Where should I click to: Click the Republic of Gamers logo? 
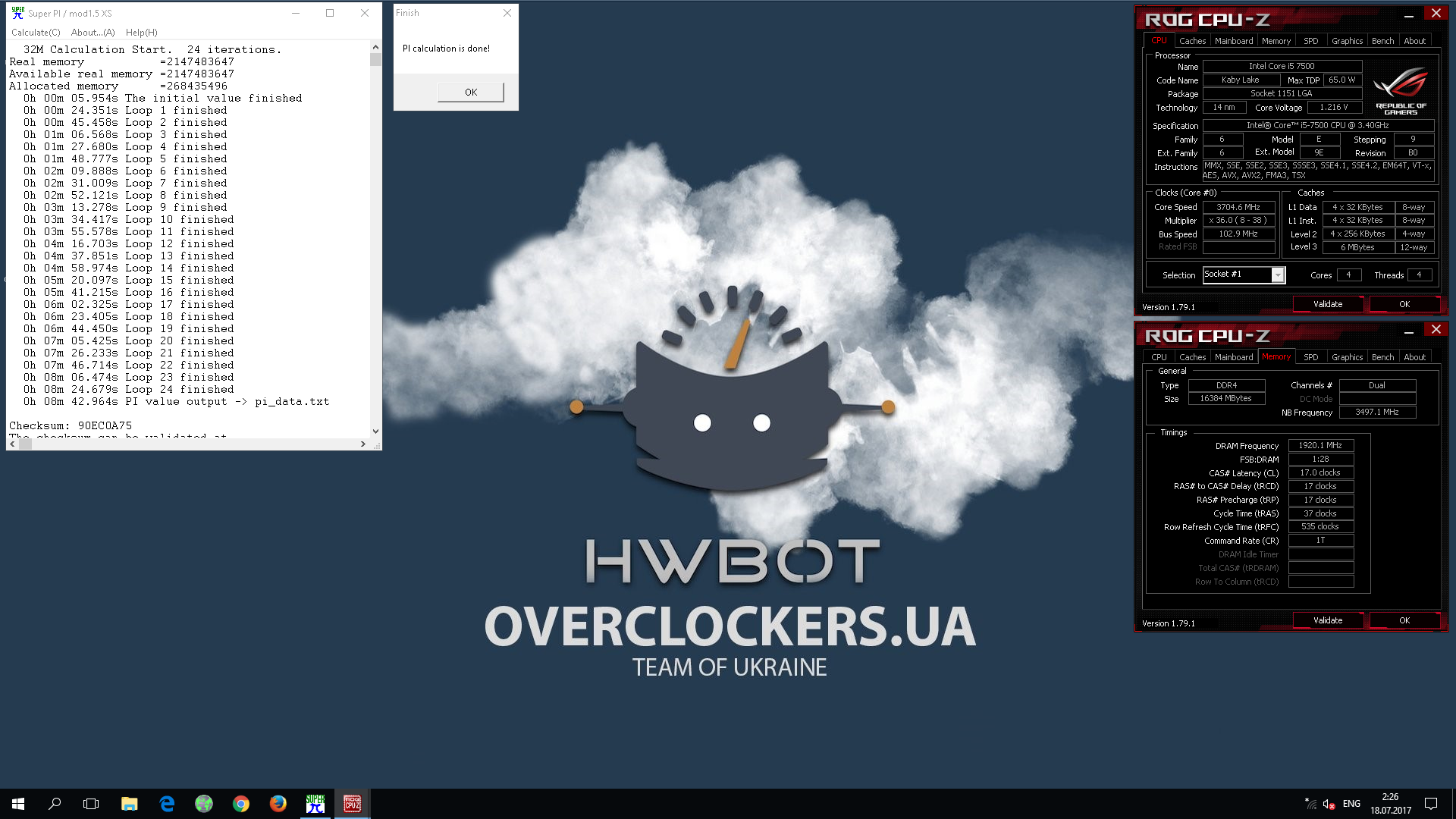coord(1400,91)
